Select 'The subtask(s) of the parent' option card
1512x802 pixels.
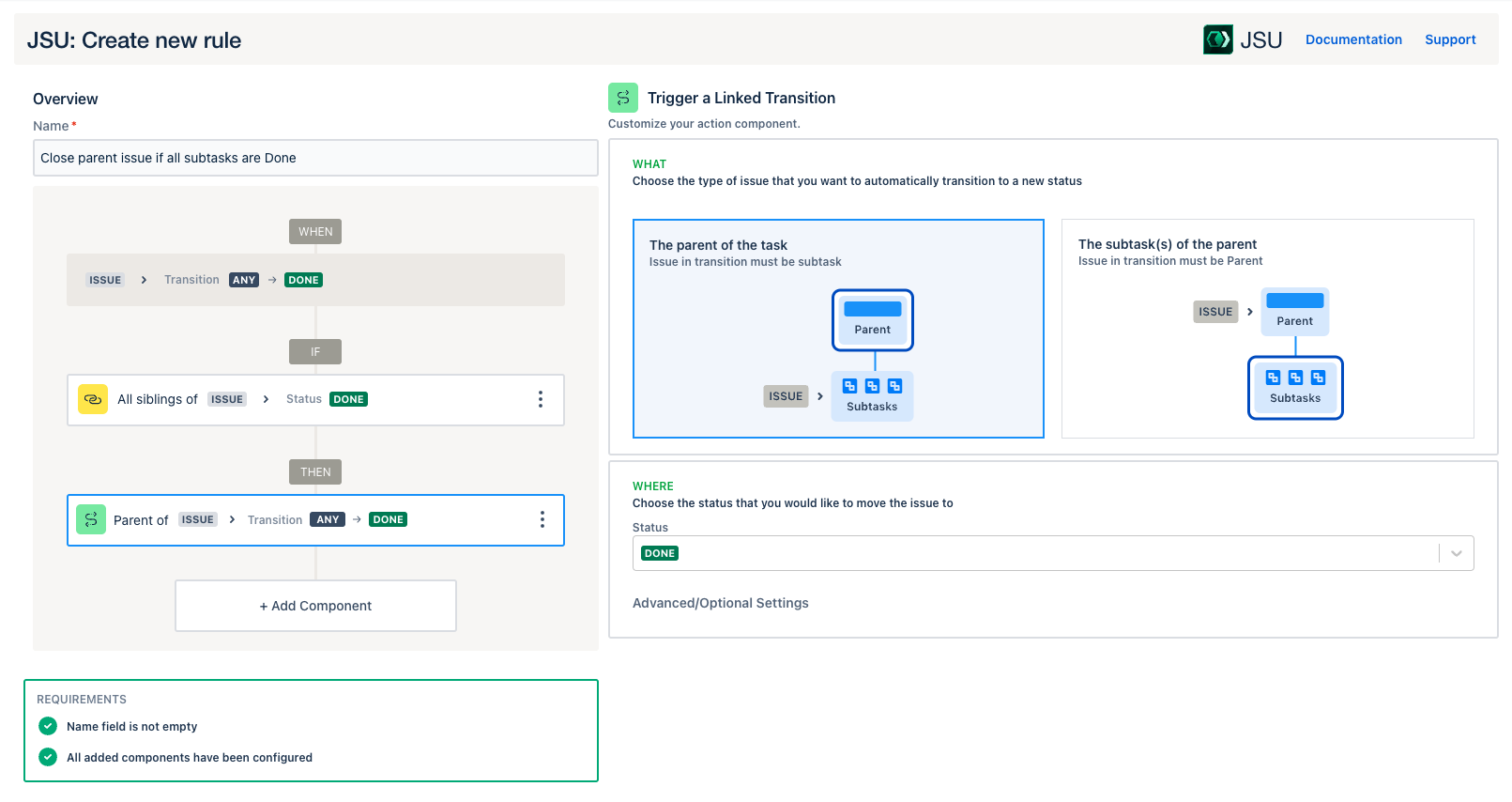[x=1267, y=329]
